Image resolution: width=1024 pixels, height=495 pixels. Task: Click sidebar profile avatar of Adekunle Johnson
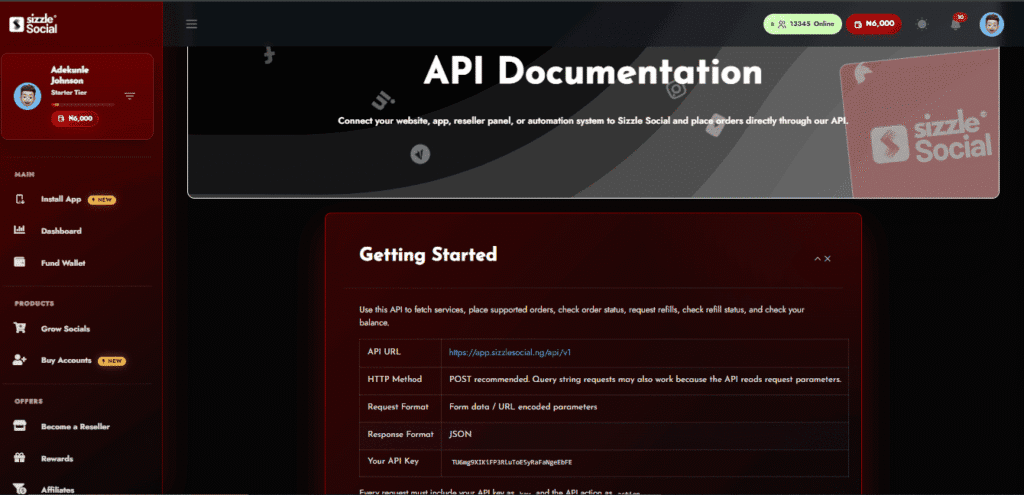[x=27, y=96]
